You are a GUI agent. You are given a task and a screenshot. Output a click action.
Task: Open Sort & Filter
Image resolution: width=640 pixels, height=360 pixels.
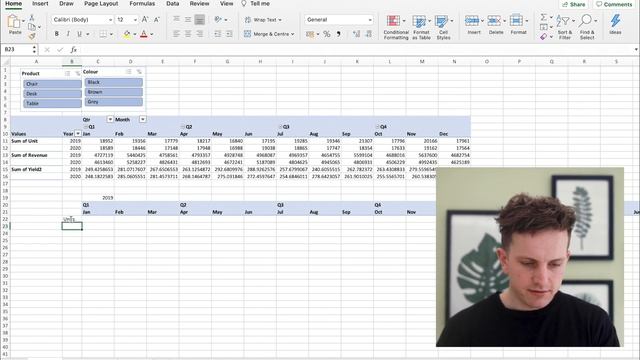(x=564, y=27)
